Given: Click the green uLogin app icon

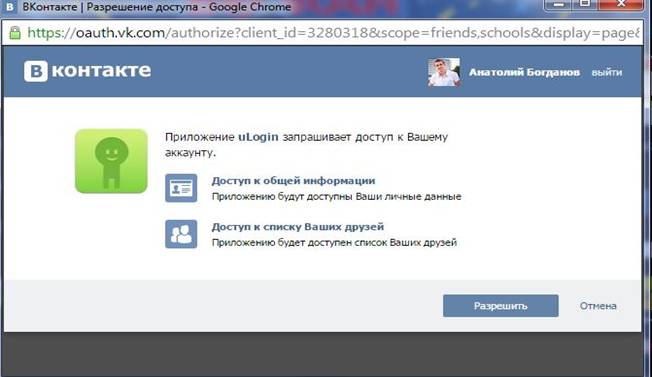Looking at the screenshot, I should pyautogui.click(x=111, y=161).
